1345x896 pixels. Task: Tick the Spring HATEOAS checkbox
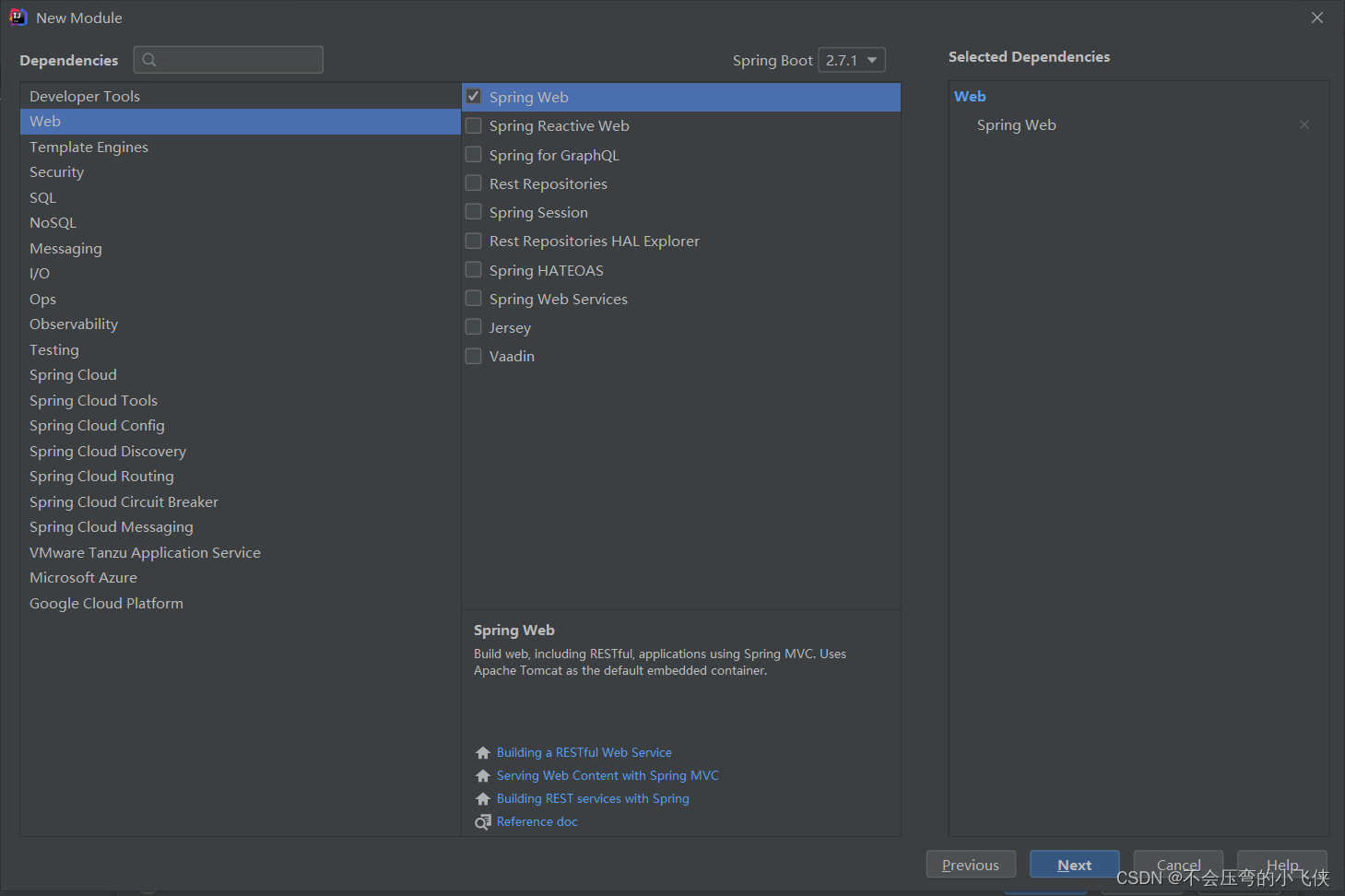click(474, 270)
